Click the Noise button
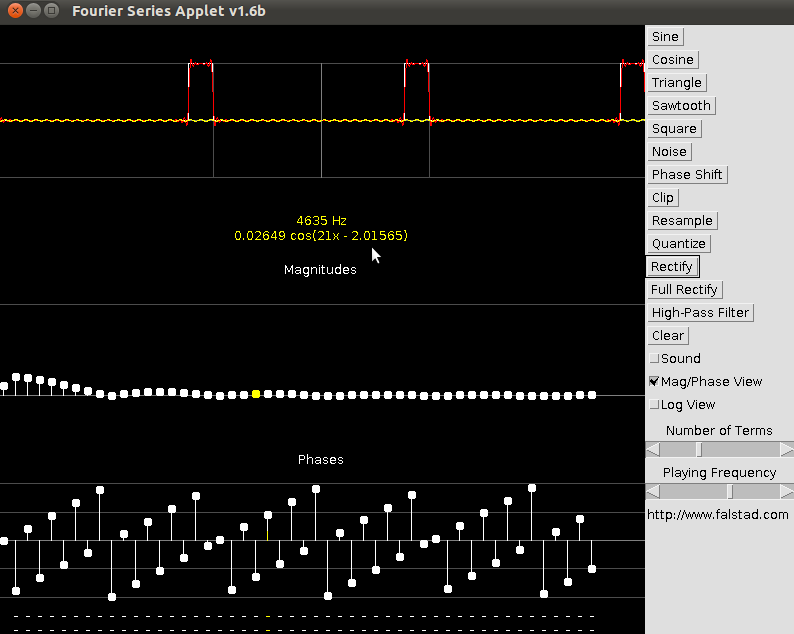794x634 pixels. 669,152
